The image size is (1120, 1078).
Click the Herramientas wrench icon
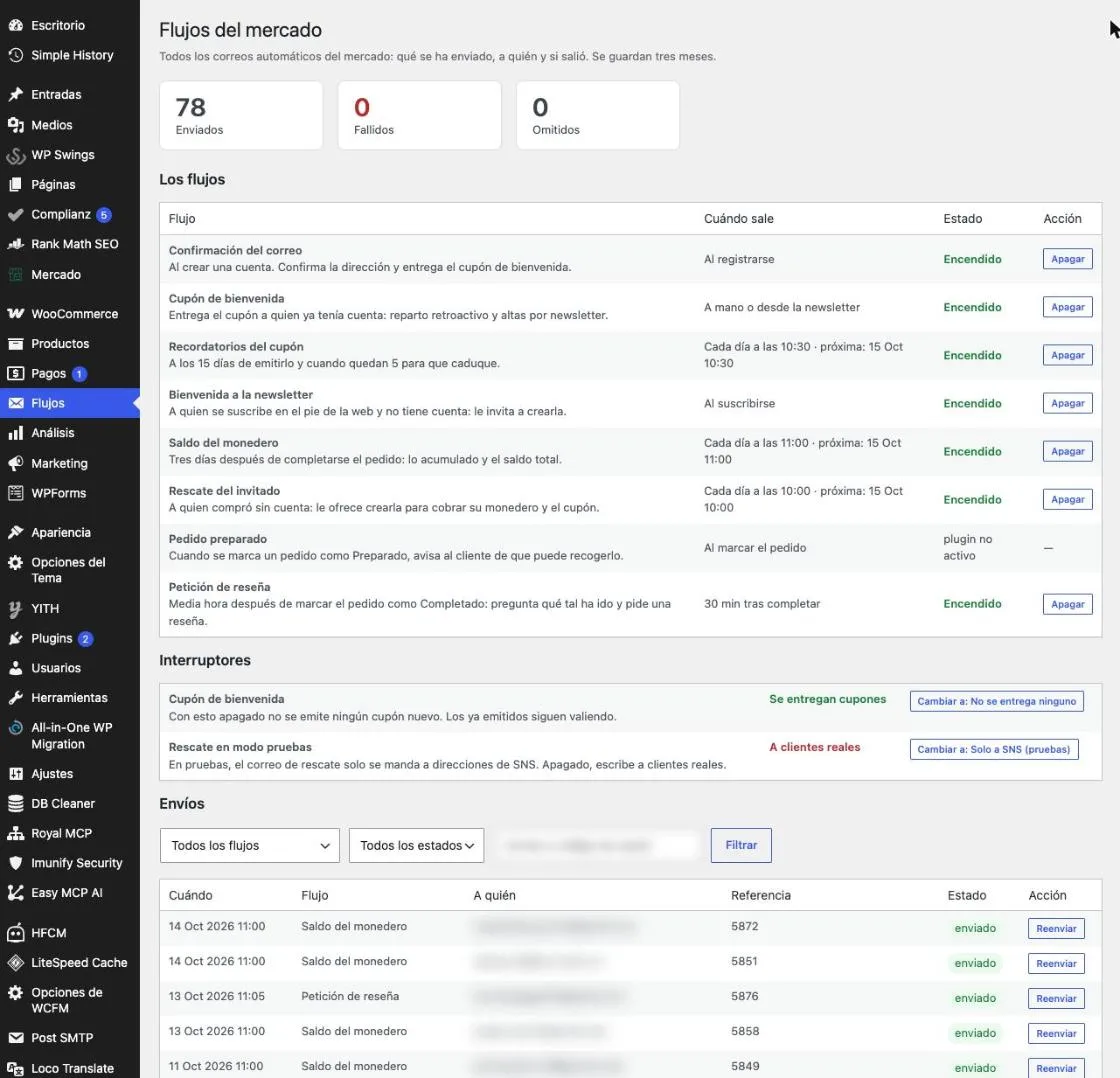[x=16, y=698]
